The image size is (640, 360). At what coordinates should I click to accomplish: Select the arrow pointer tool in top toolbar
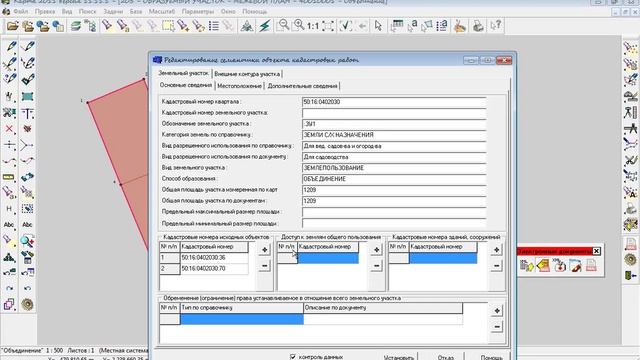pyautogui.click(x=378, y=26)
